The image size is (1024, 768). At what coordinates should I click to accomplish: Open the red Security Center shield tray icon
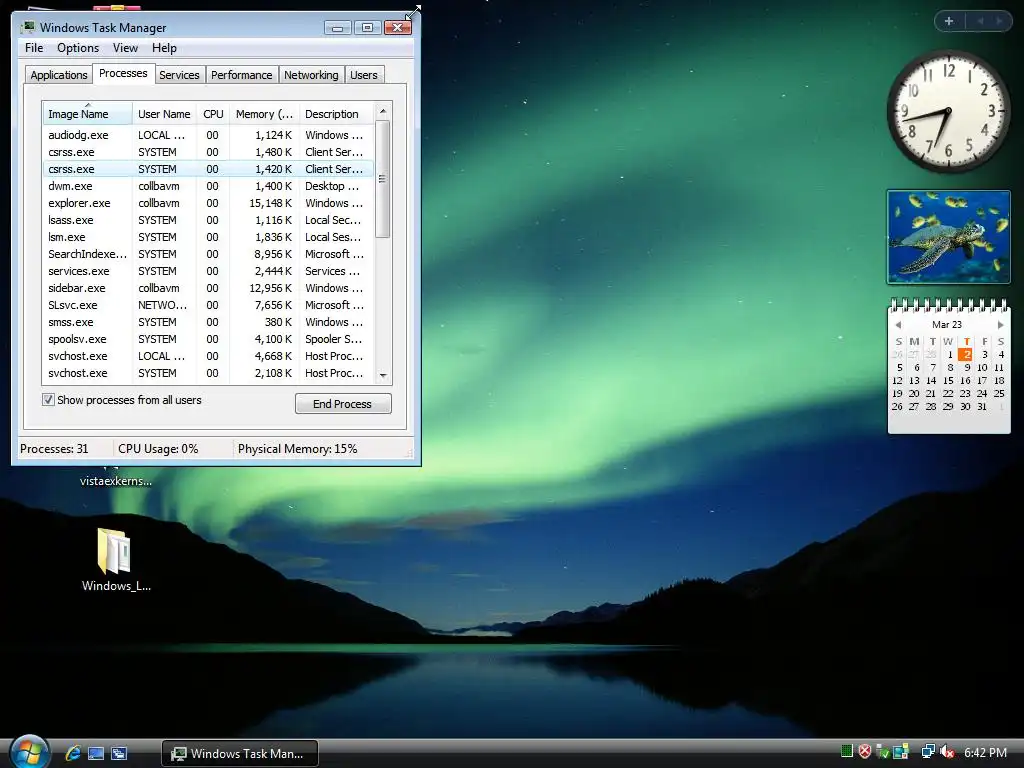pos(865,752)
